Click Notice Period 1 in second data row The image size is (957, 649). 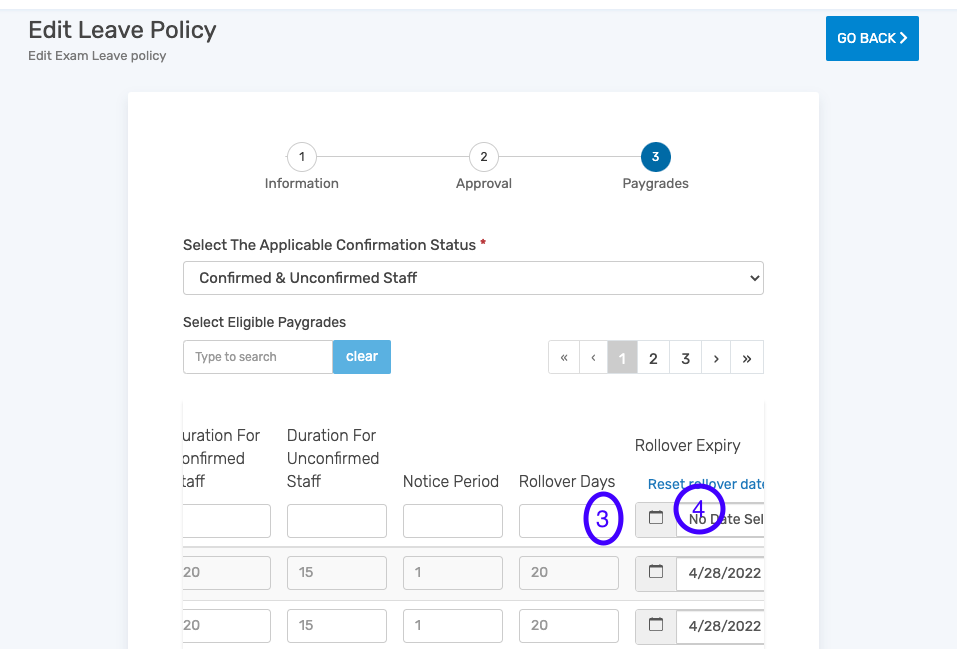click(453, 626)
